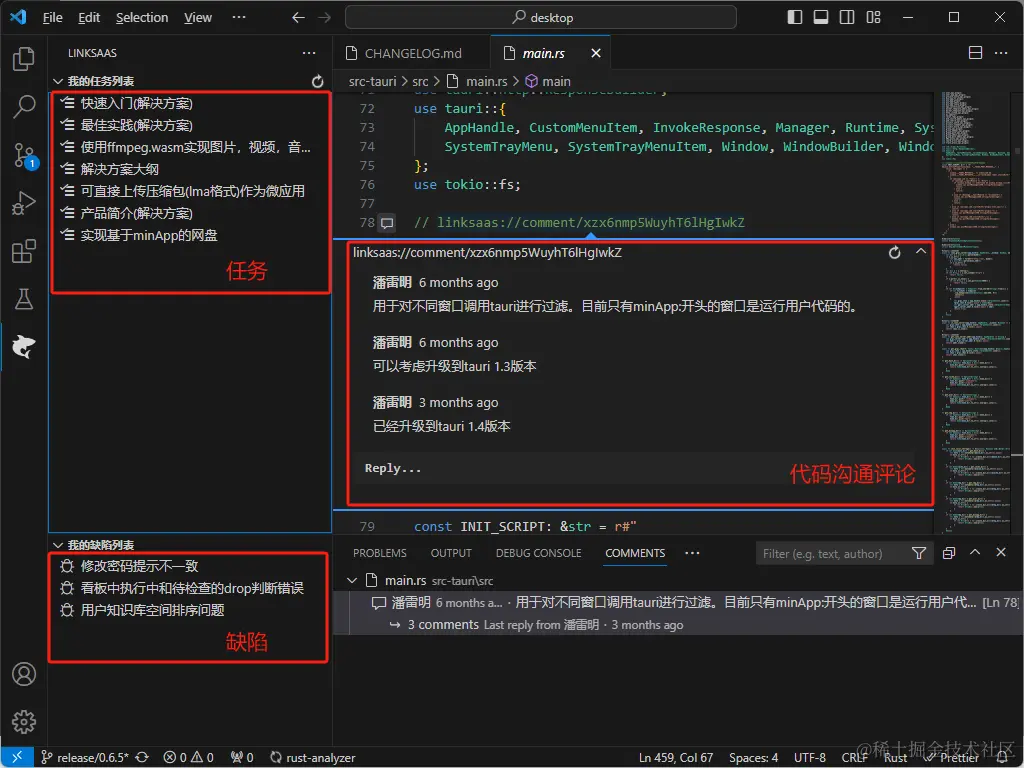Viewport: 1024px width, 768px height.
Task: Open Source Control view with badge
Action: (25, 155)
